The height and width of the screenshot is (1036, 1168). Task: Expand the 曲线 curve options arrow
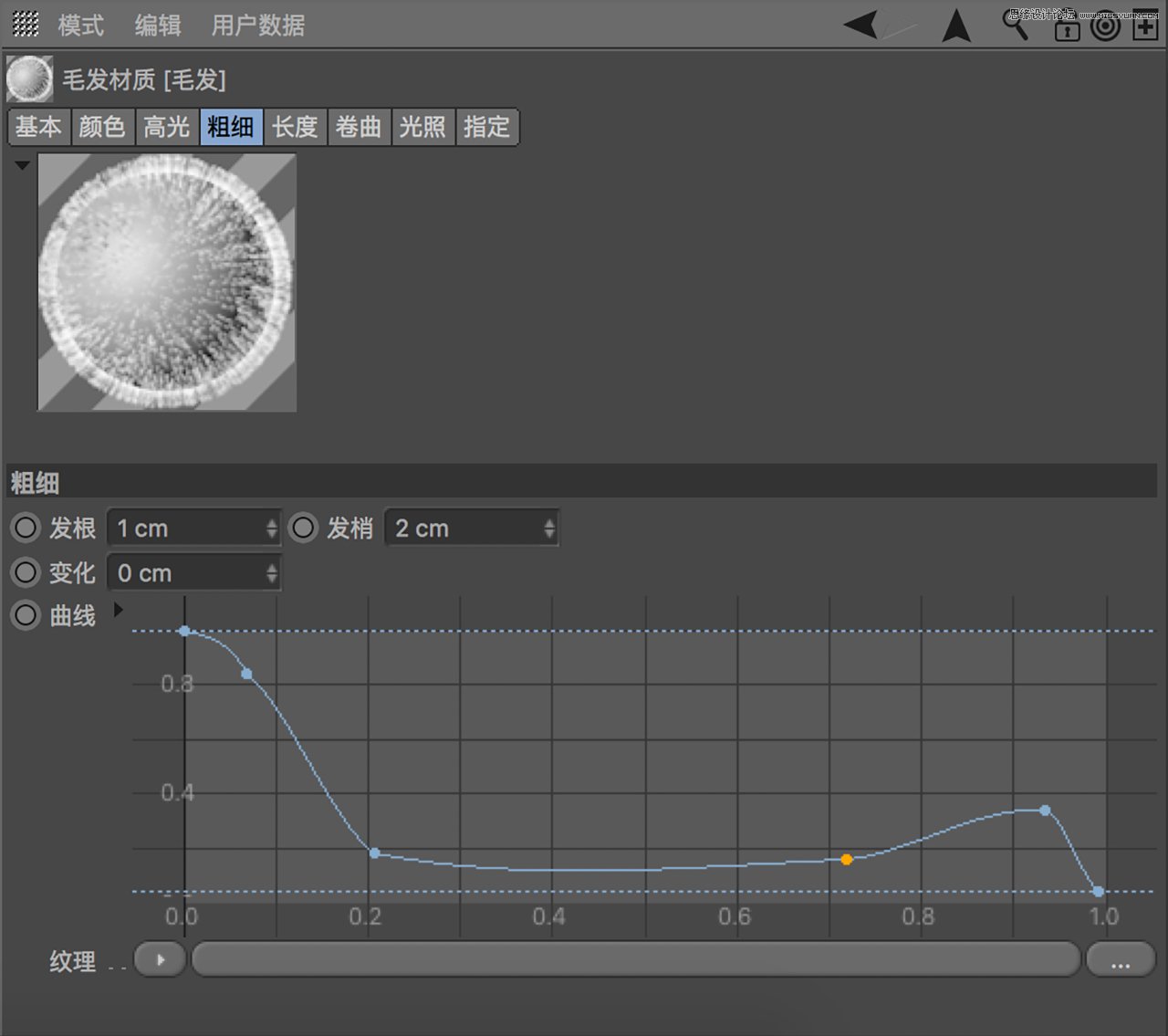tap(118, 609)
